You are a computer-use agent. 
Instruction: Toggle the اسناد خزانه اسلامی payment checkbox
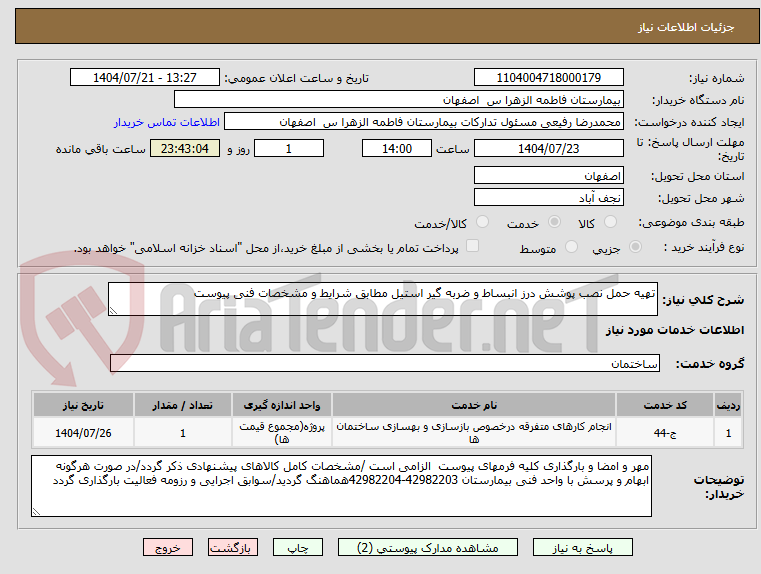[472, 246]
